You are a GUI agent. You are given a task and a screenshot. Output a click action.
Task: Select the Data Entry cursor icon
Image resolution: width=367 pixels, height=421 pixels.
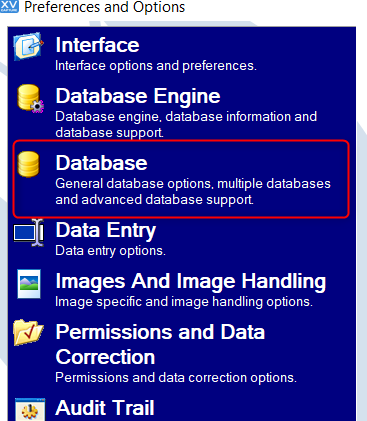coord(29,233)
